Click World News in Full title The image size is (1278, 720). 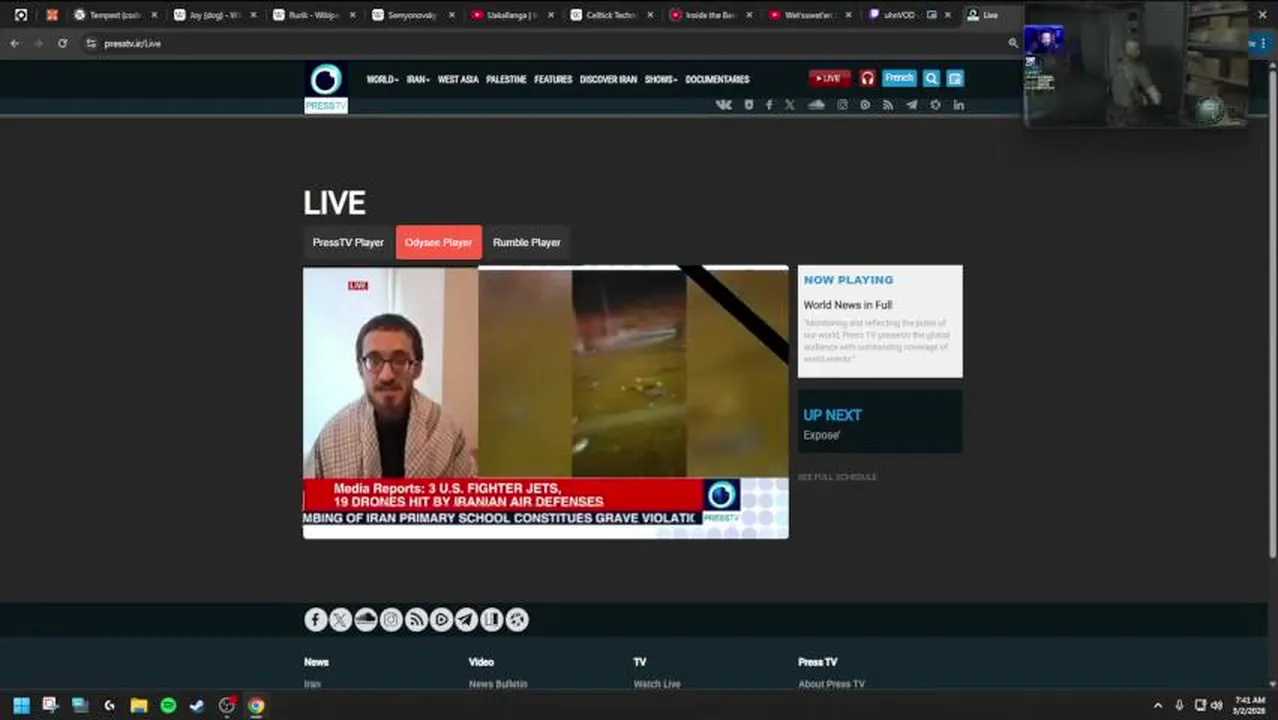[x=848, y=305]
